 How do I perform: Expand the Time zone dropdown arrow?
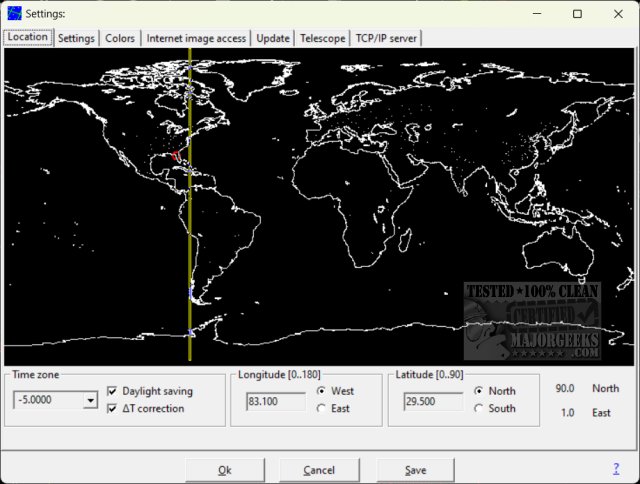click(91, 400)
